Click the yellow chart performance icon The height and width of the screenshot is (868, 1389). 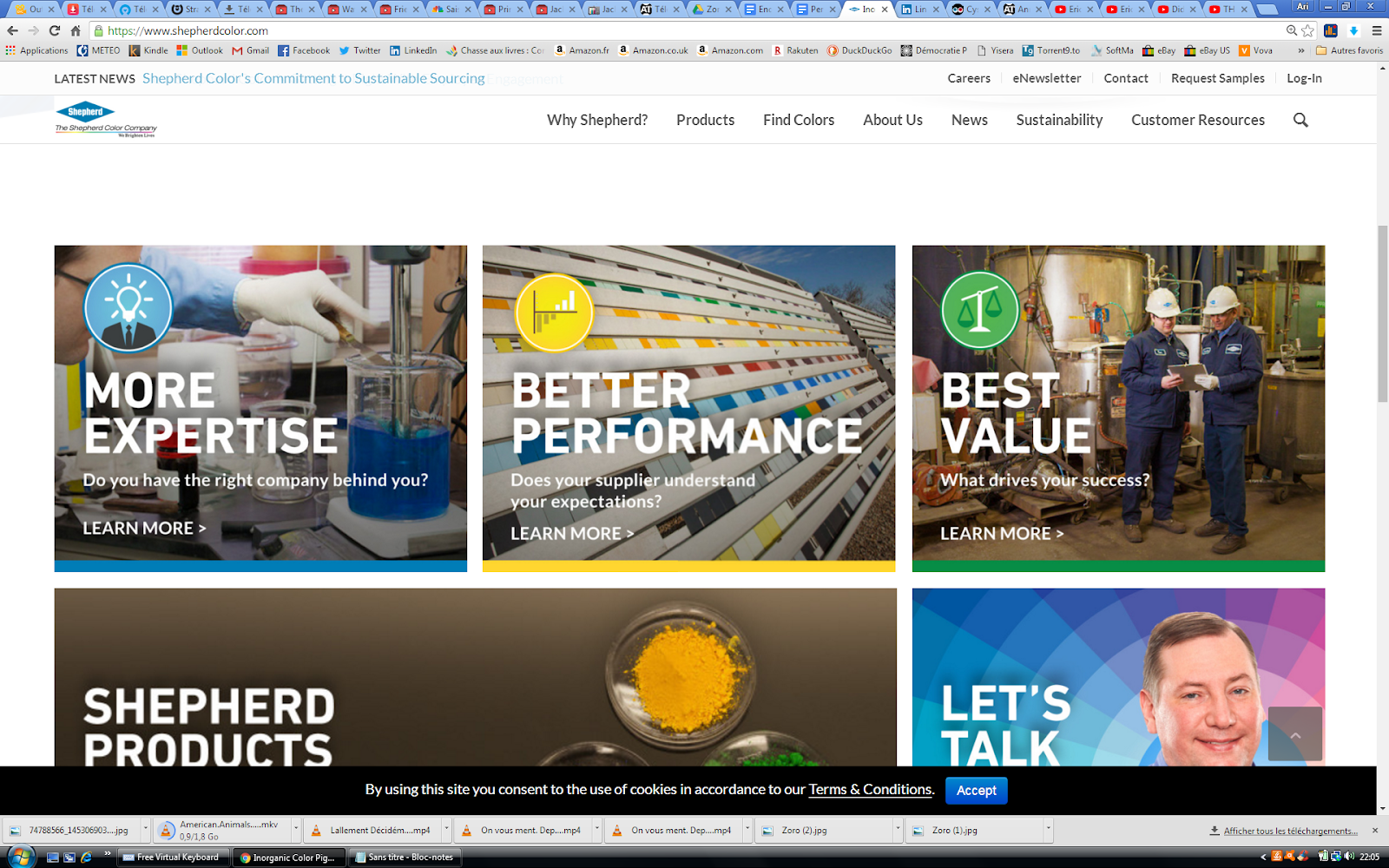[554, 312]
